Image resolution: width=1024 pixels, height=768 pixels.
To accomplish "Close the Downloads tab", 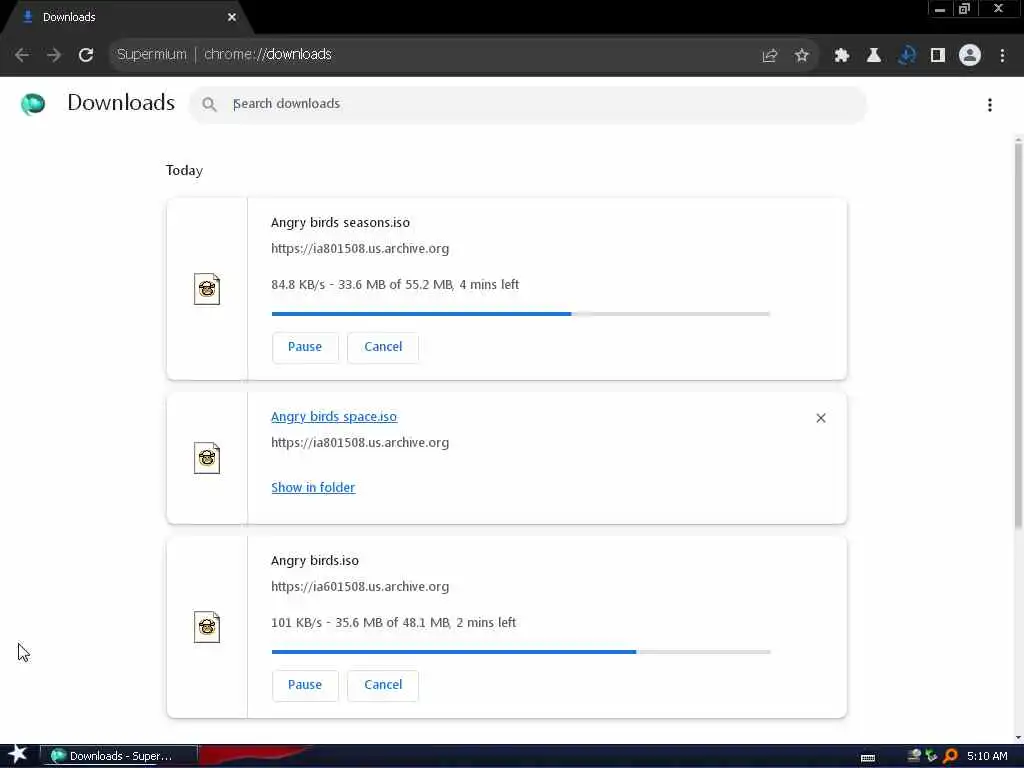I will point(232,17).
